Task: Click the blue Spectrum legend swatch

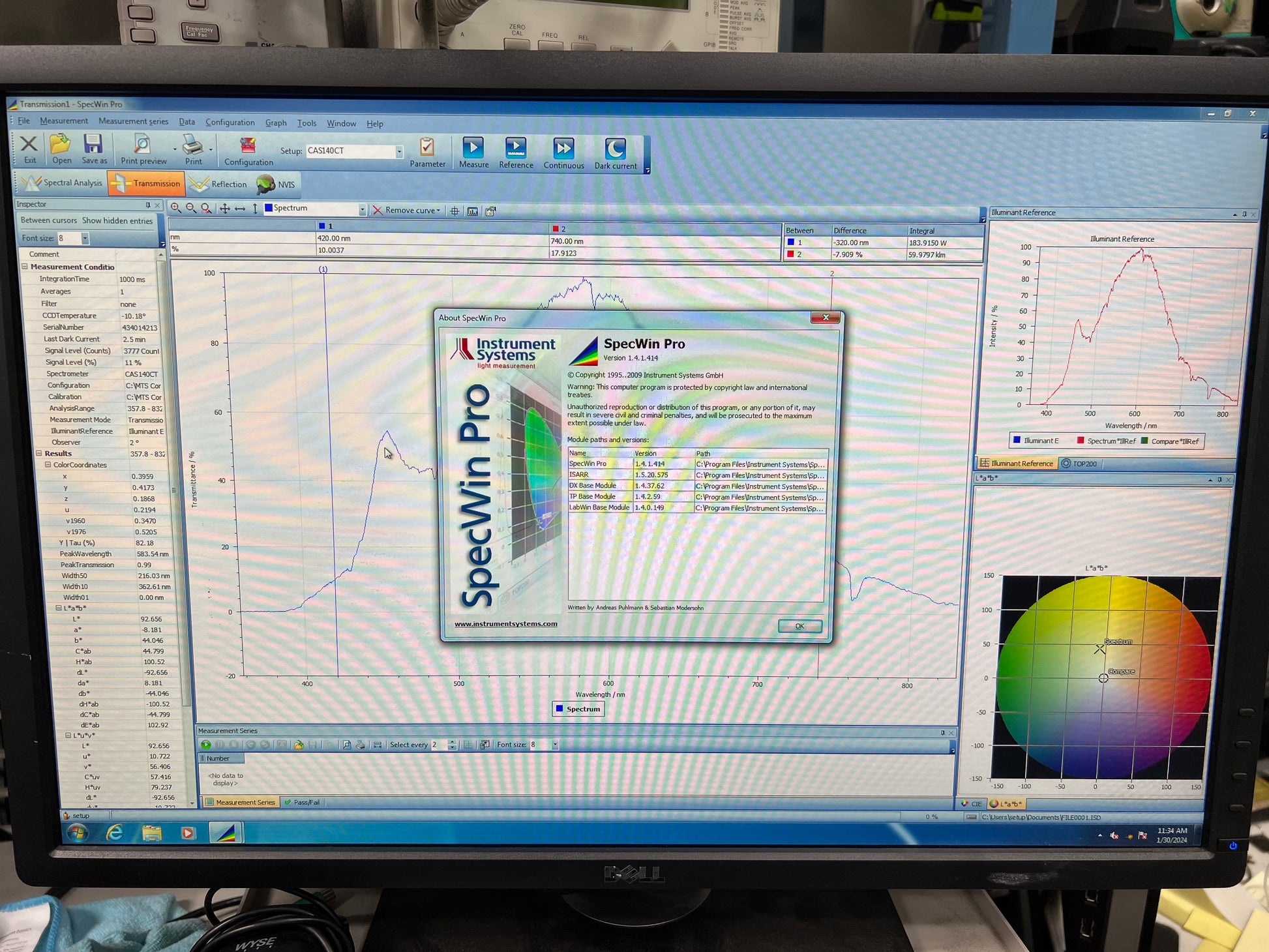Action: click(559, 709)
